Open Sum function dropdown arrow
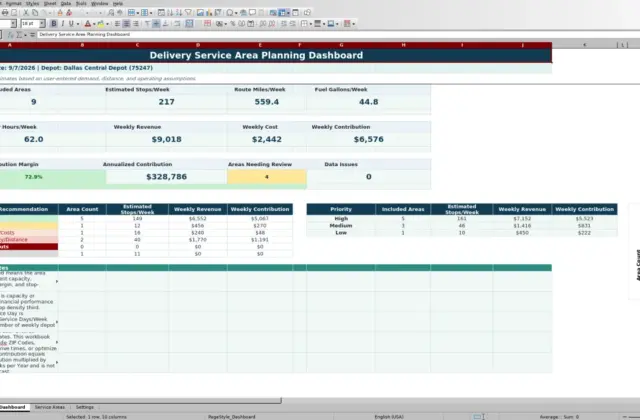 (x=25, y=35)
